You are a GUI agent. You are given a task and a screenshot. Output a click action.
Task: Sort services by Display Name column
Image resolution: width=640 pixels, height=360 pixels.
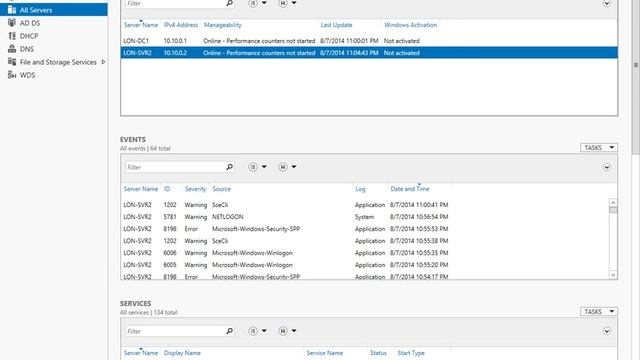coord(182,353)
